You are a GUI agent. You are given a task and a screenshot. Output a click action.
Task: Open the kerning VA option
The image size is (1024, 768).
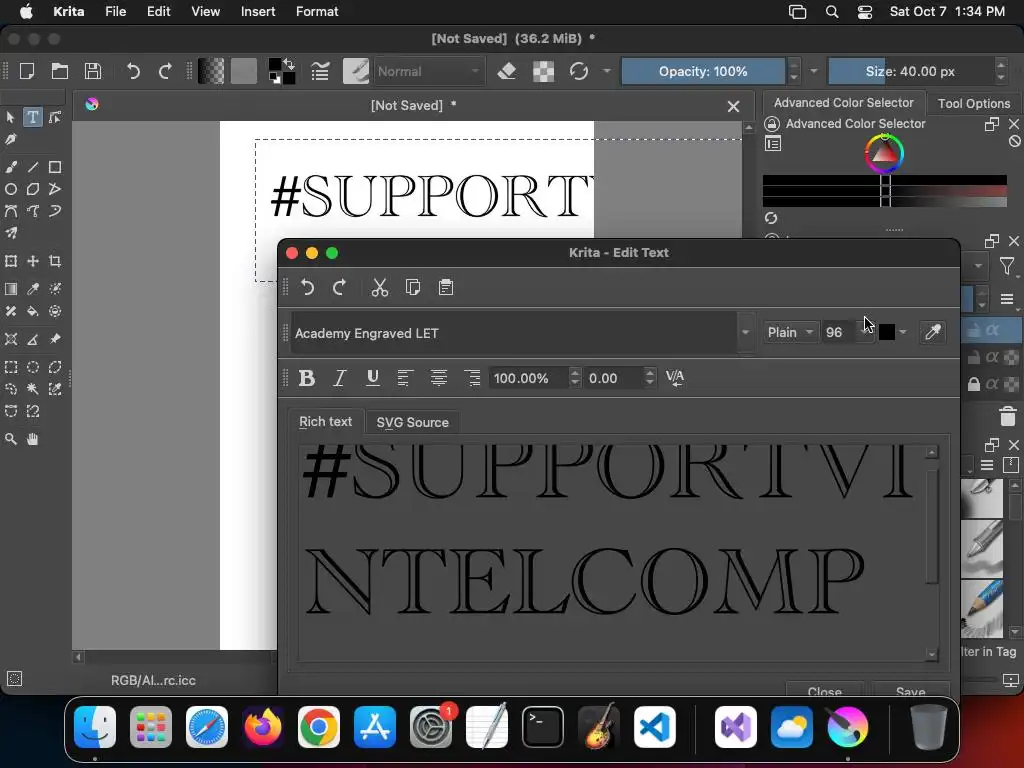675,377
